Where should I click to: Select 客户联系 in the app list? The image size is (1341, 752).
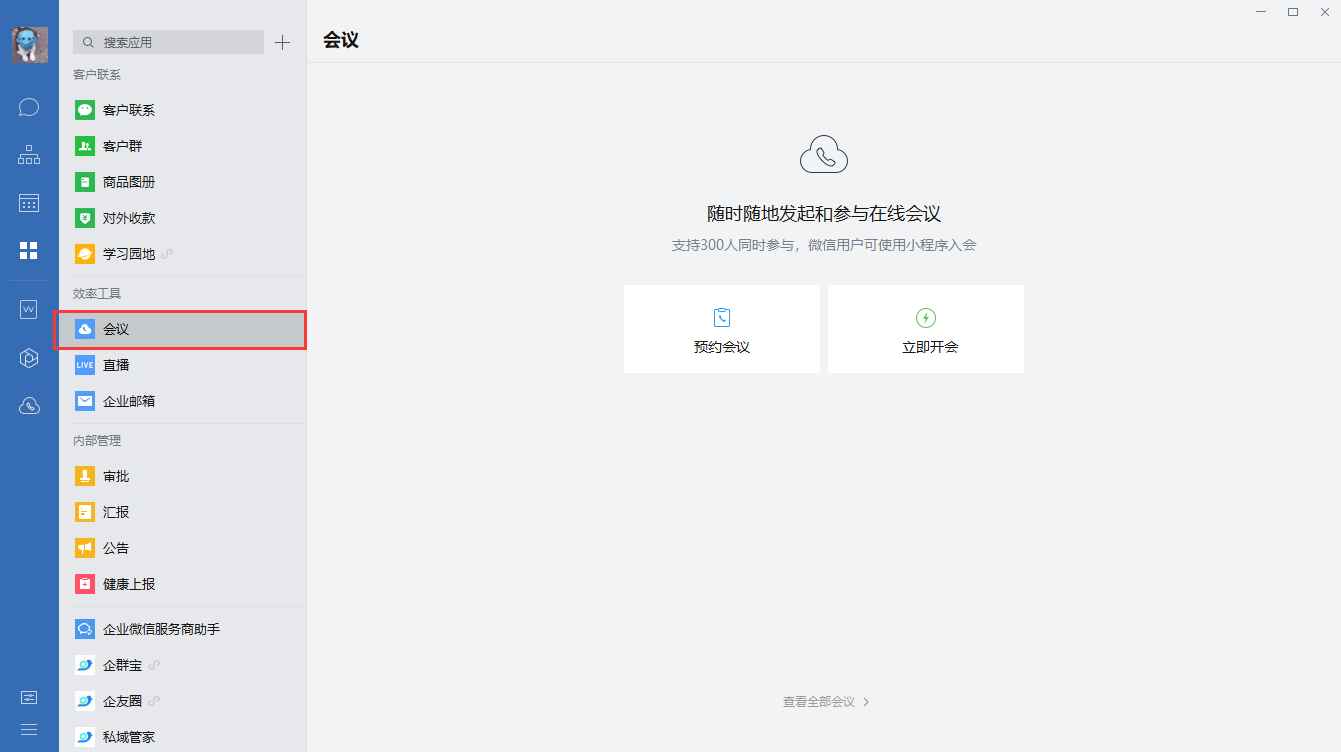[x=128, y=110]
